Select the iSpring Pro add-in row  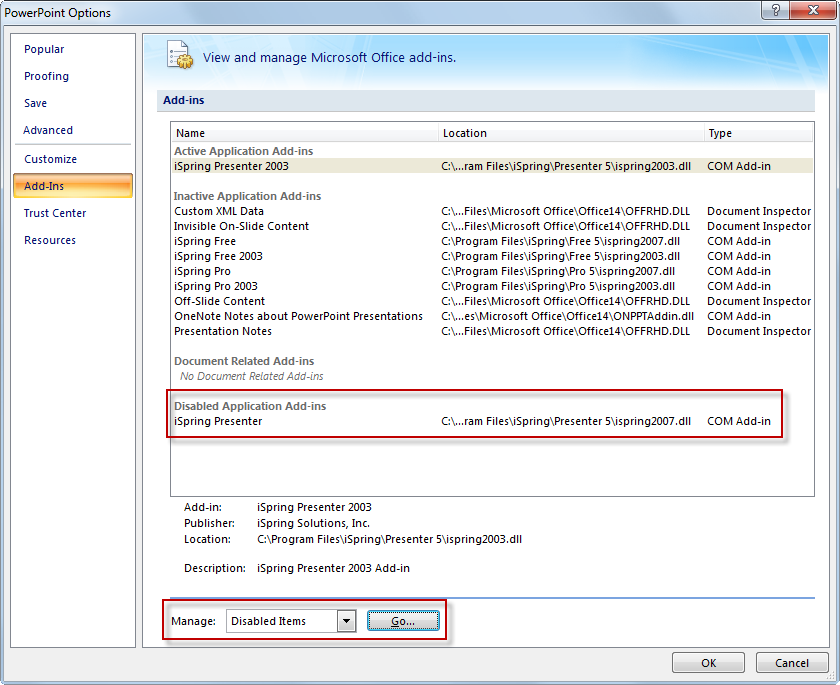click(x=492, y=271)
